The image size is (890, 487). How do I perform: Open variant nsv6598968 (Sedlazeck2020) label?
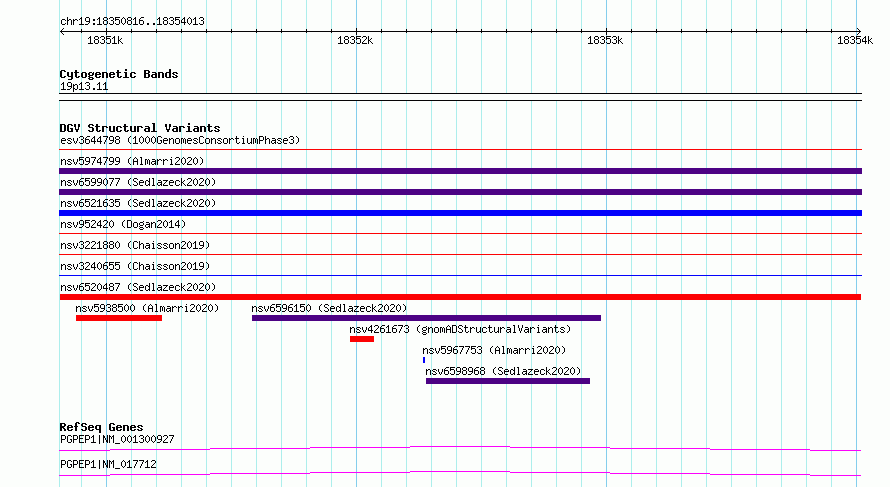tap(503, 371)
